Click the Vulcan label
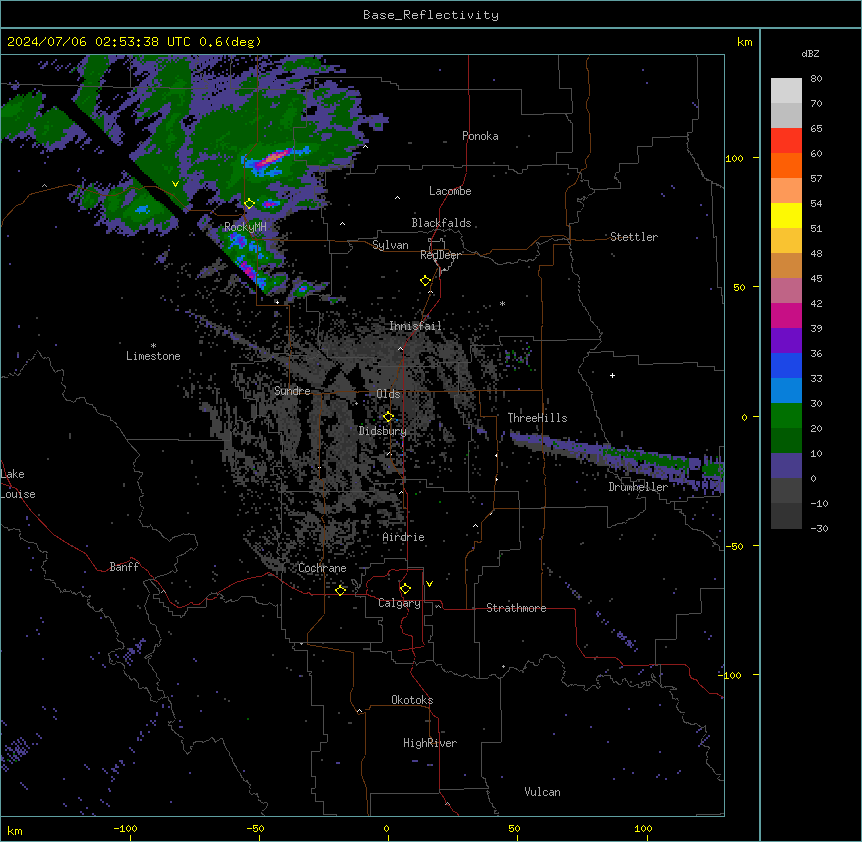 tap(542, 792)
